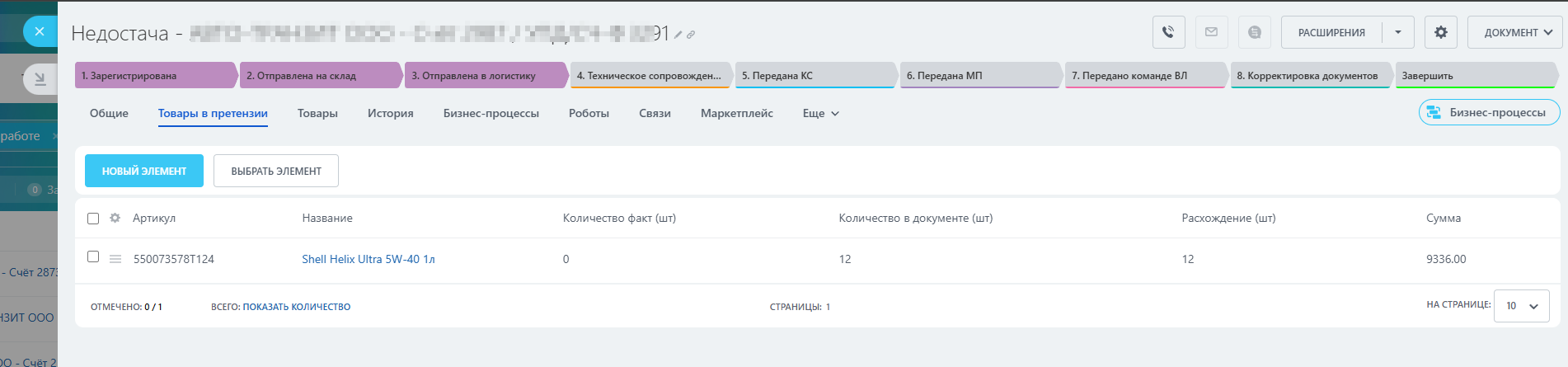This screenshot has height=367, width=1568.
Task: Copy link using chain icon beside title
Action: click(691, 35)
